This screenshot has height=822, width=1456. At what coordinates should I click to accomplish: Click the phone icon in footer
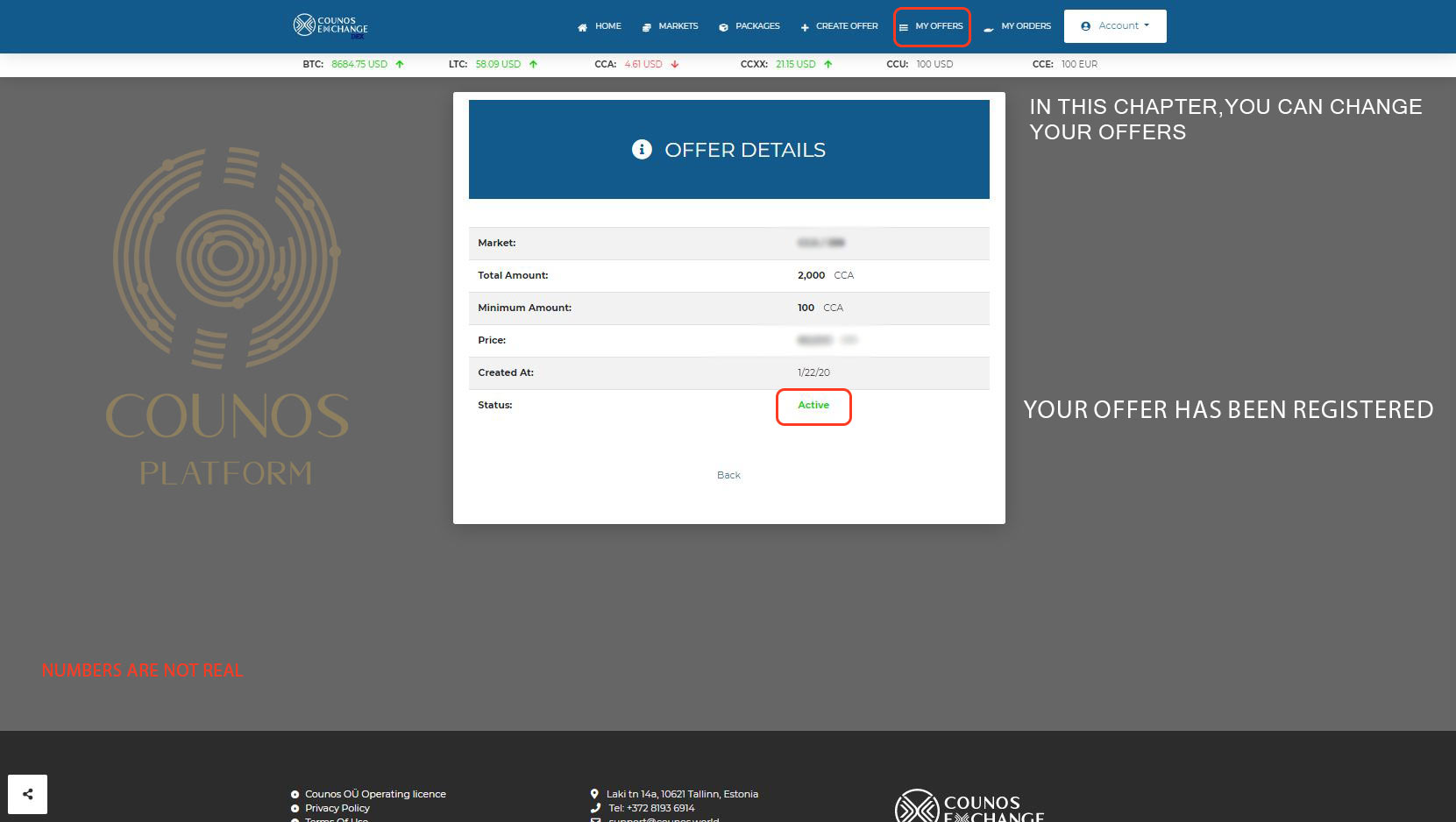pos(595,808)
